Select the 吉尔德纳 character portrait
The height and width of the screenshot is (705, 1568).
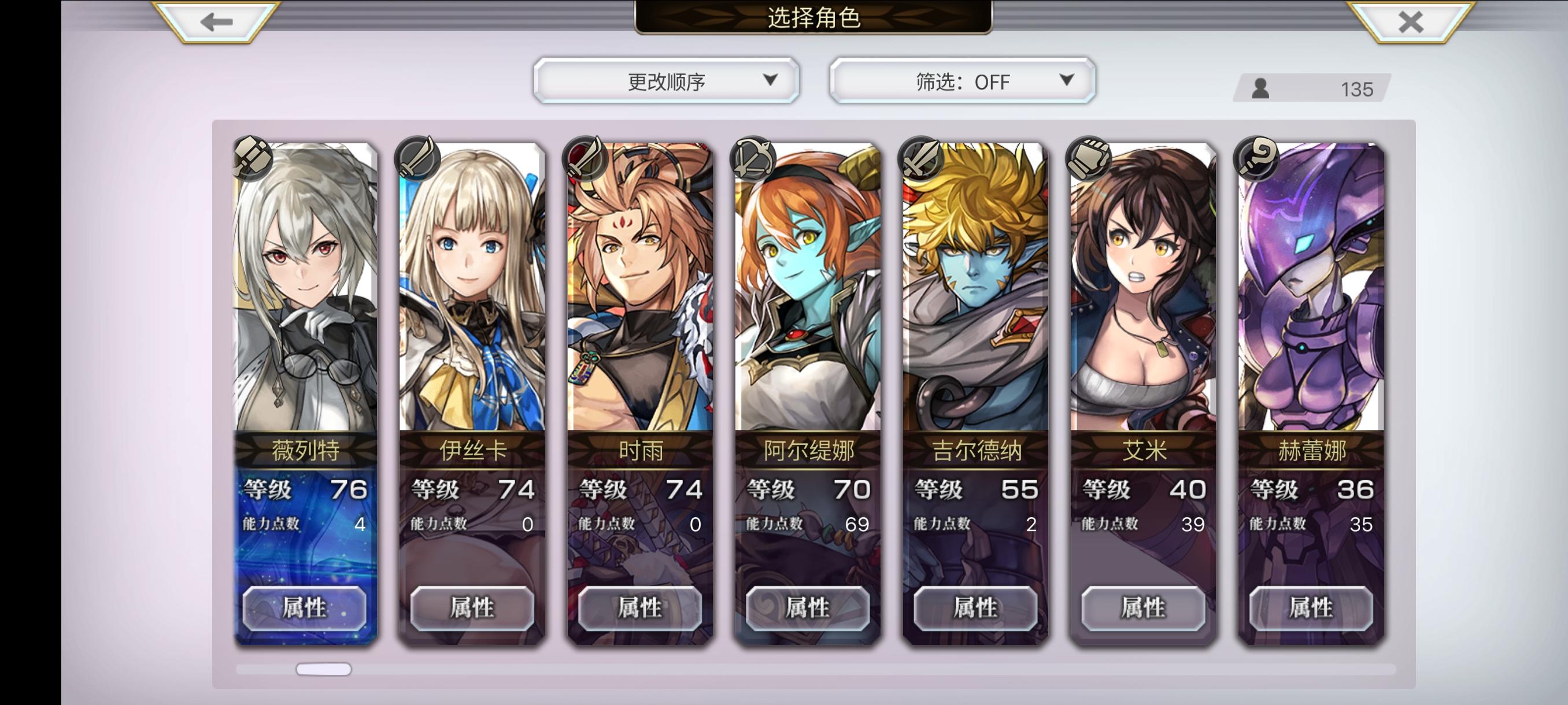click(x=976, y=287)
